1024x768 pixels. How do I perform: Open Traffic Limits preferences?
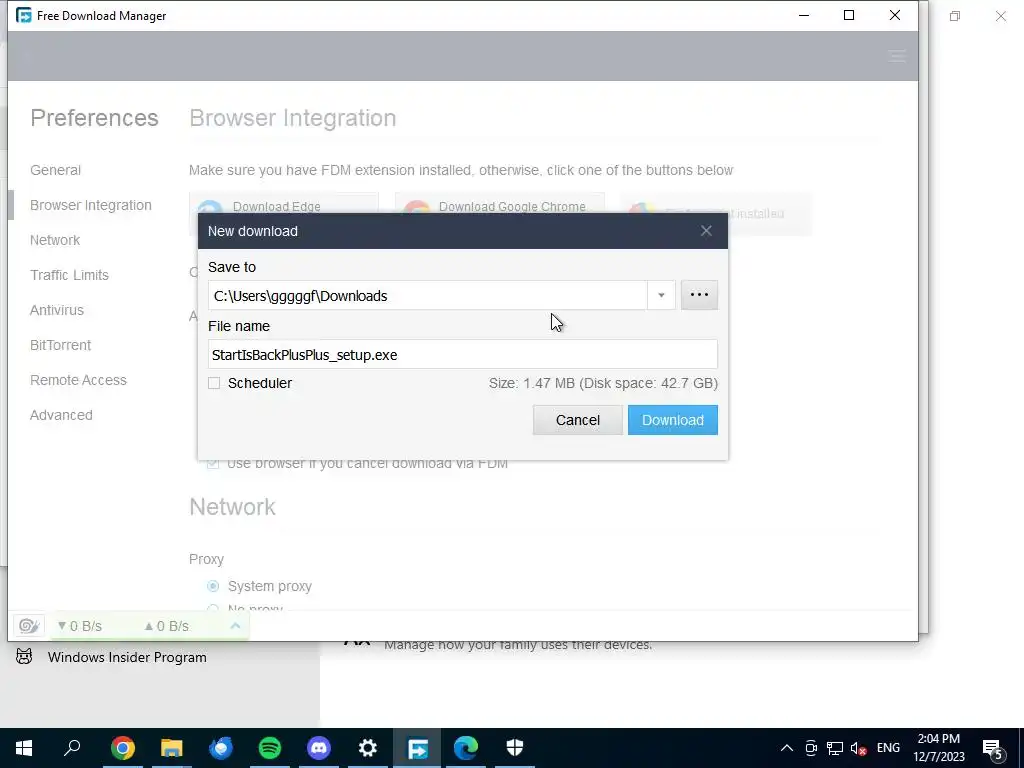[x=69, y=275]
